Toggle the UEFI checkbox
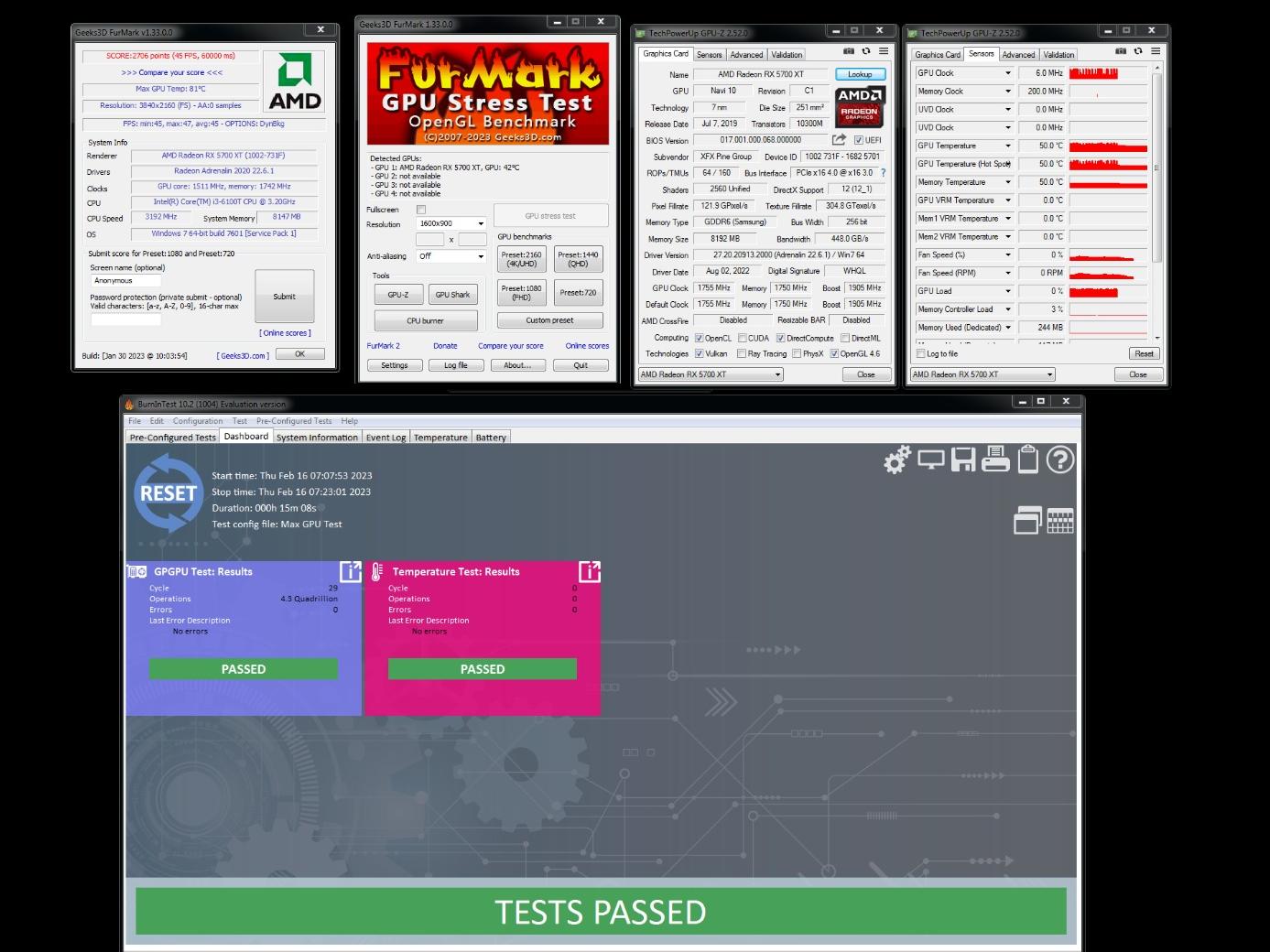The width and height of the screenshot is (1270, 952). 858,140
